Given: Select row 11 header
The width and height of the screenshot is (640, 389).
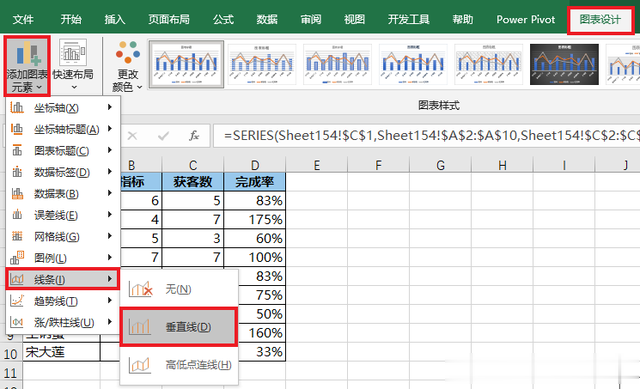Looking at the screenshot, I should [x=10, y=373].
